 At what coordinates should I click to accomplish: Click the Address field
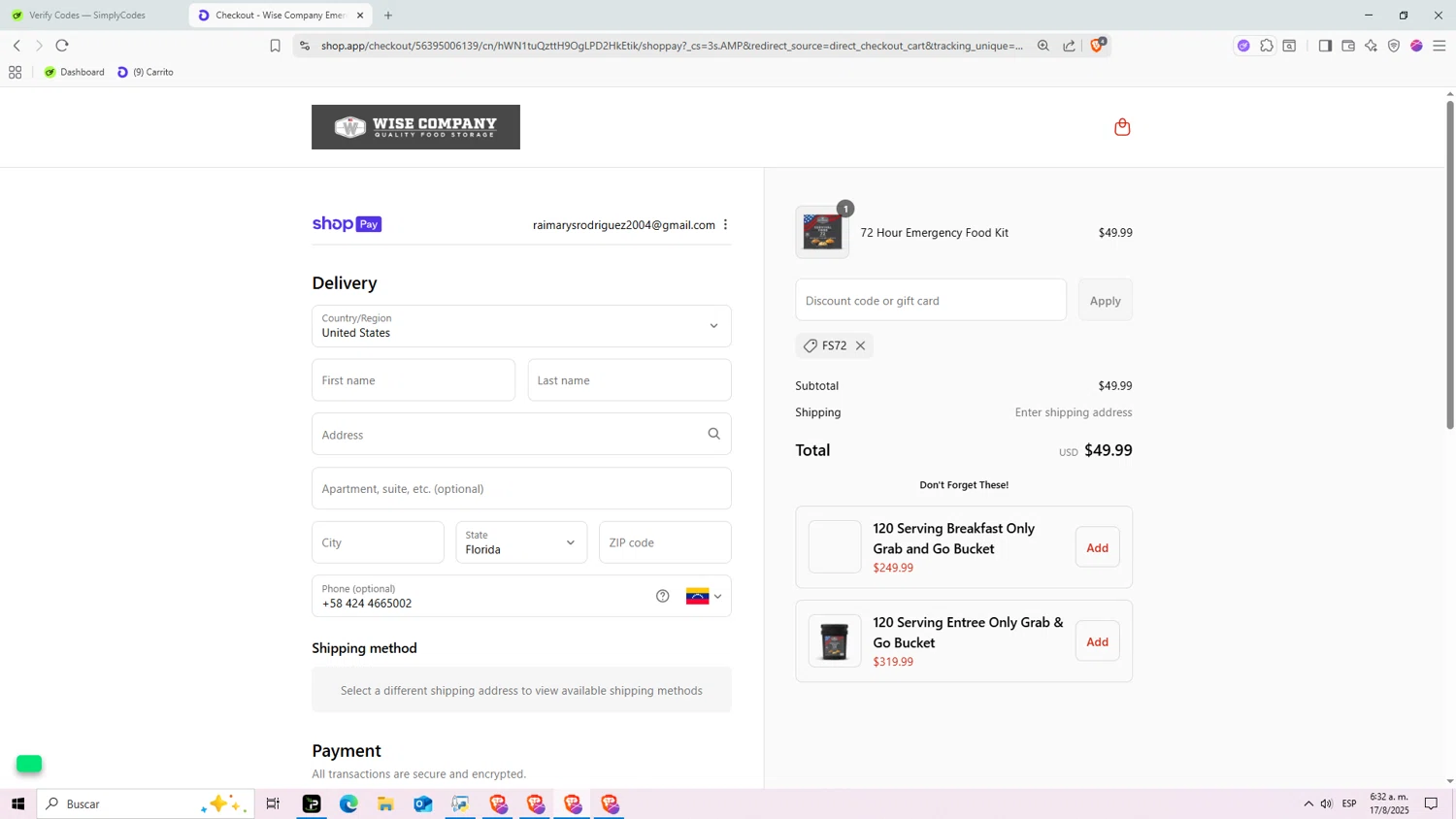tap(521, 434)
